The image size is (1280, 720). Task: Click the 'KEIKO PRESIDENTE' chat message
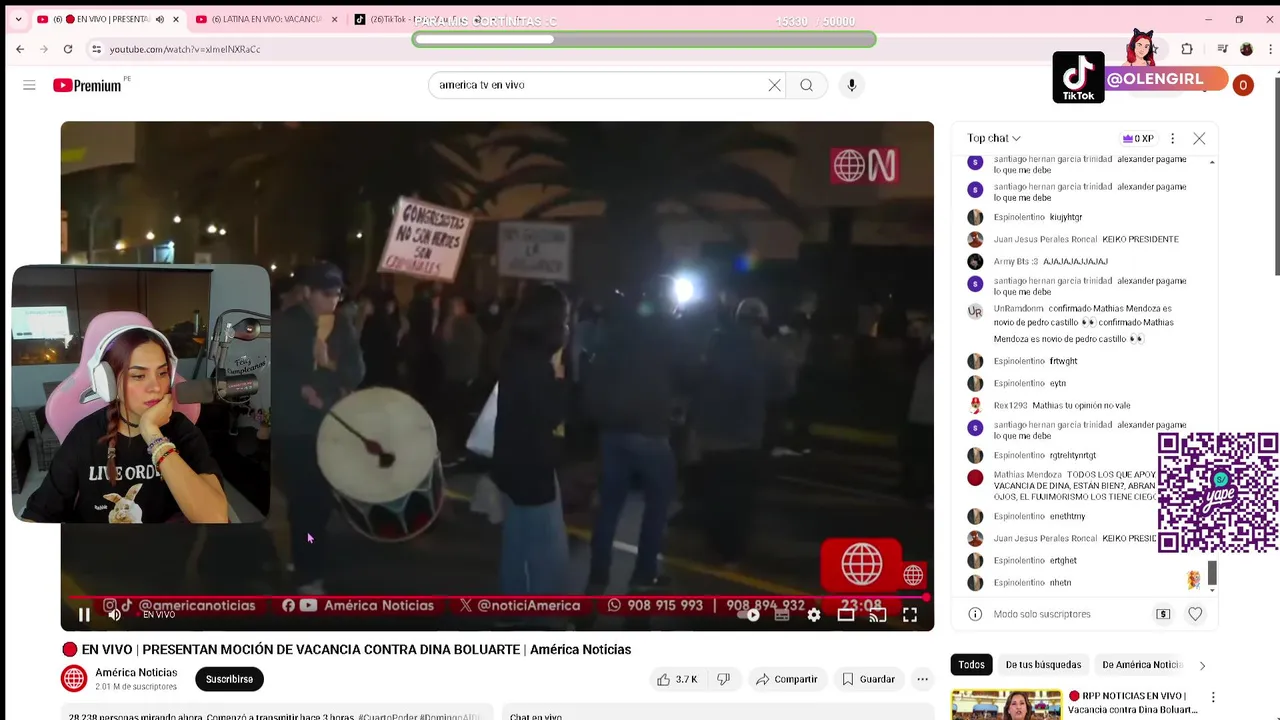[1140, 239]
